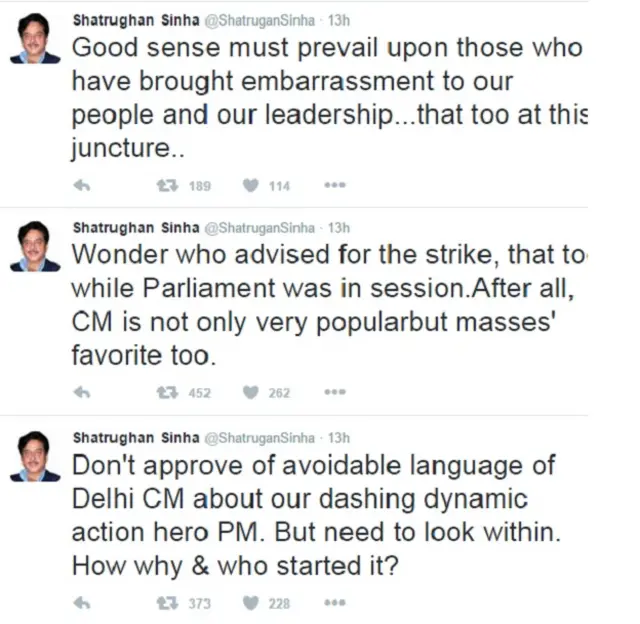
Task: Open more options on the 'Good sense' tweet
Action: click(x=335, y=185)
